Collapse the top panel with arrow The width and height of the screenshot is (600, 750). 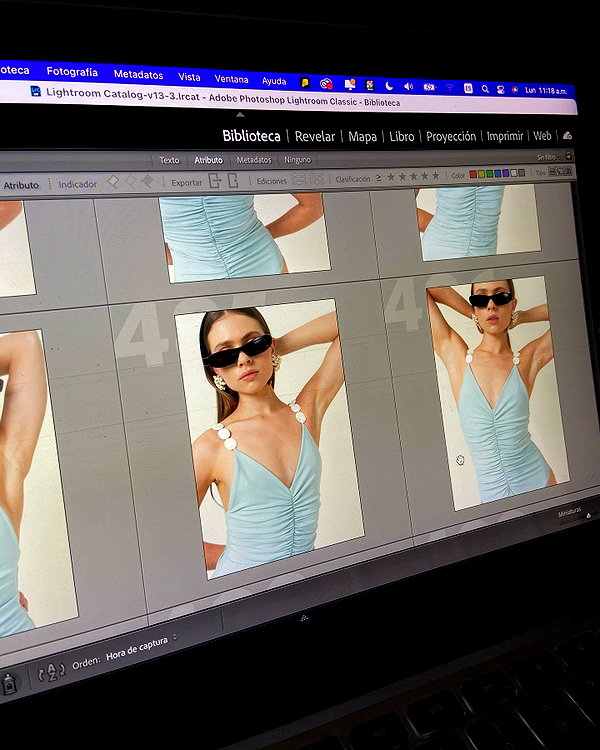click(x=240, y=115)
